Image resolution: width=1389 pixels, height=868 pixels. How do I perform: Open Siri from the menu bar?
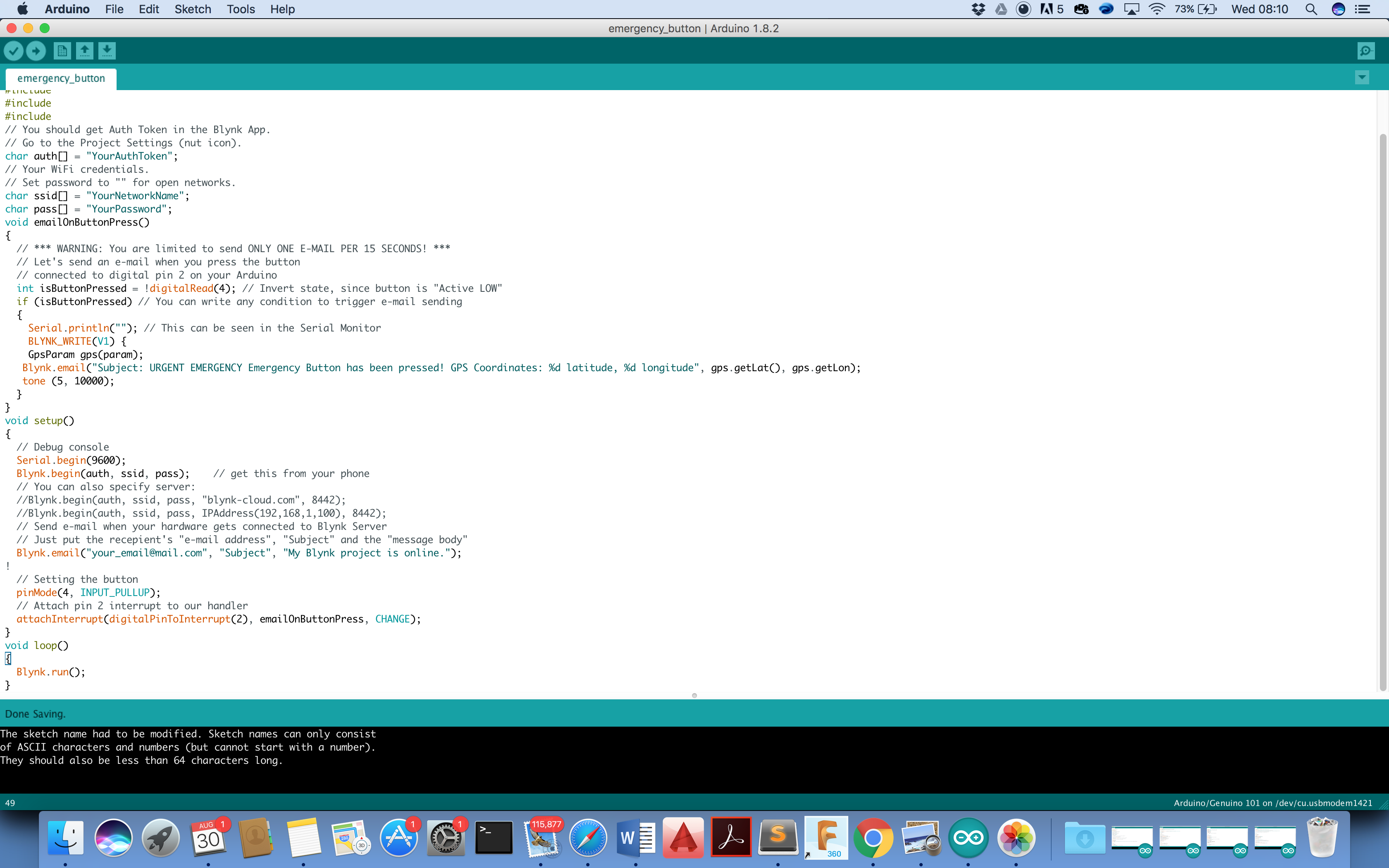click(1338, 9)
